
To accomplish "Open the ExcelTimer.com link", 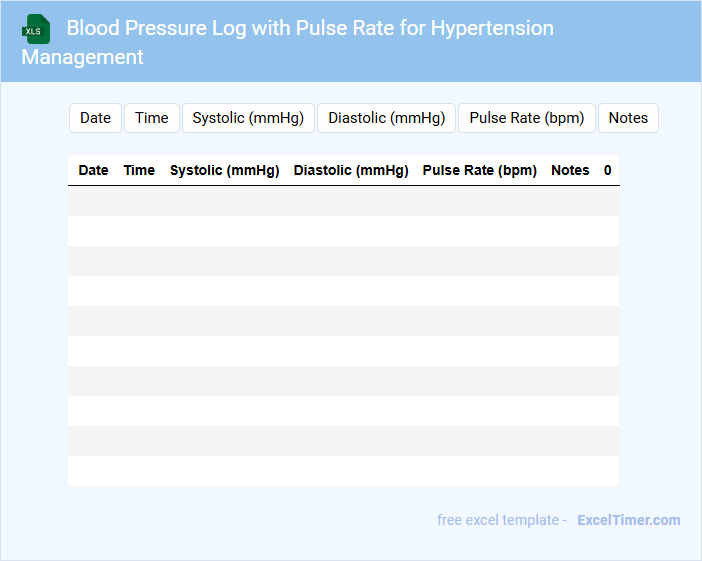I will tap(628, 520).
